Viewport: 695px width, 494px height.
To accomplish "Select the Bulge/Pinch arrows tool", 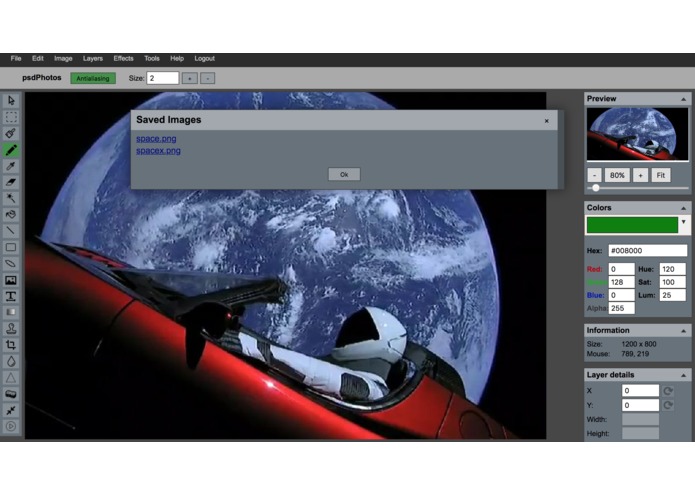I will (11, 410).
